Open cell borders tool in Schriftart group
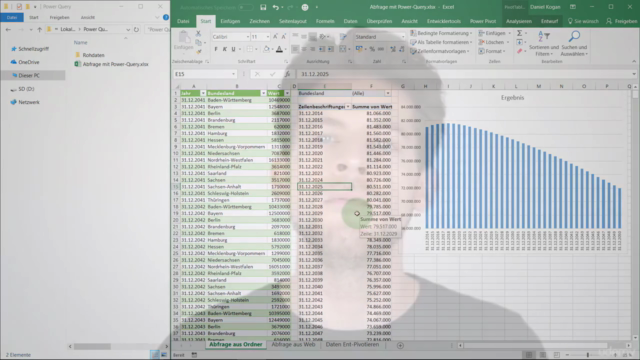640x360 pixels. point(249,49)
